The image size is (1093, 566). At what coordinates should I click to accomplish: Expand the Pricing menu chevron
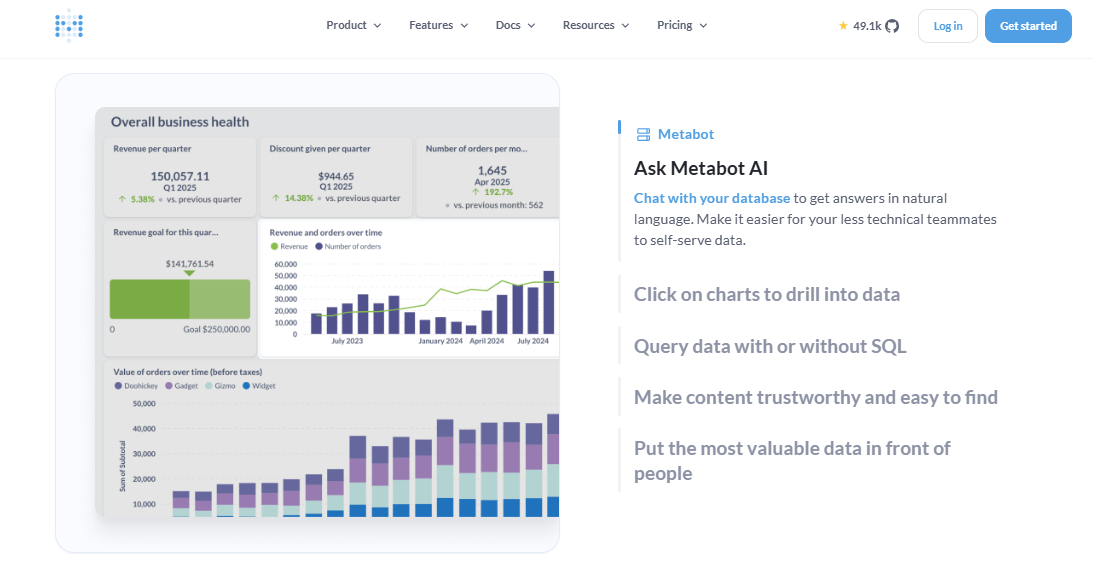tap(703, 26)
